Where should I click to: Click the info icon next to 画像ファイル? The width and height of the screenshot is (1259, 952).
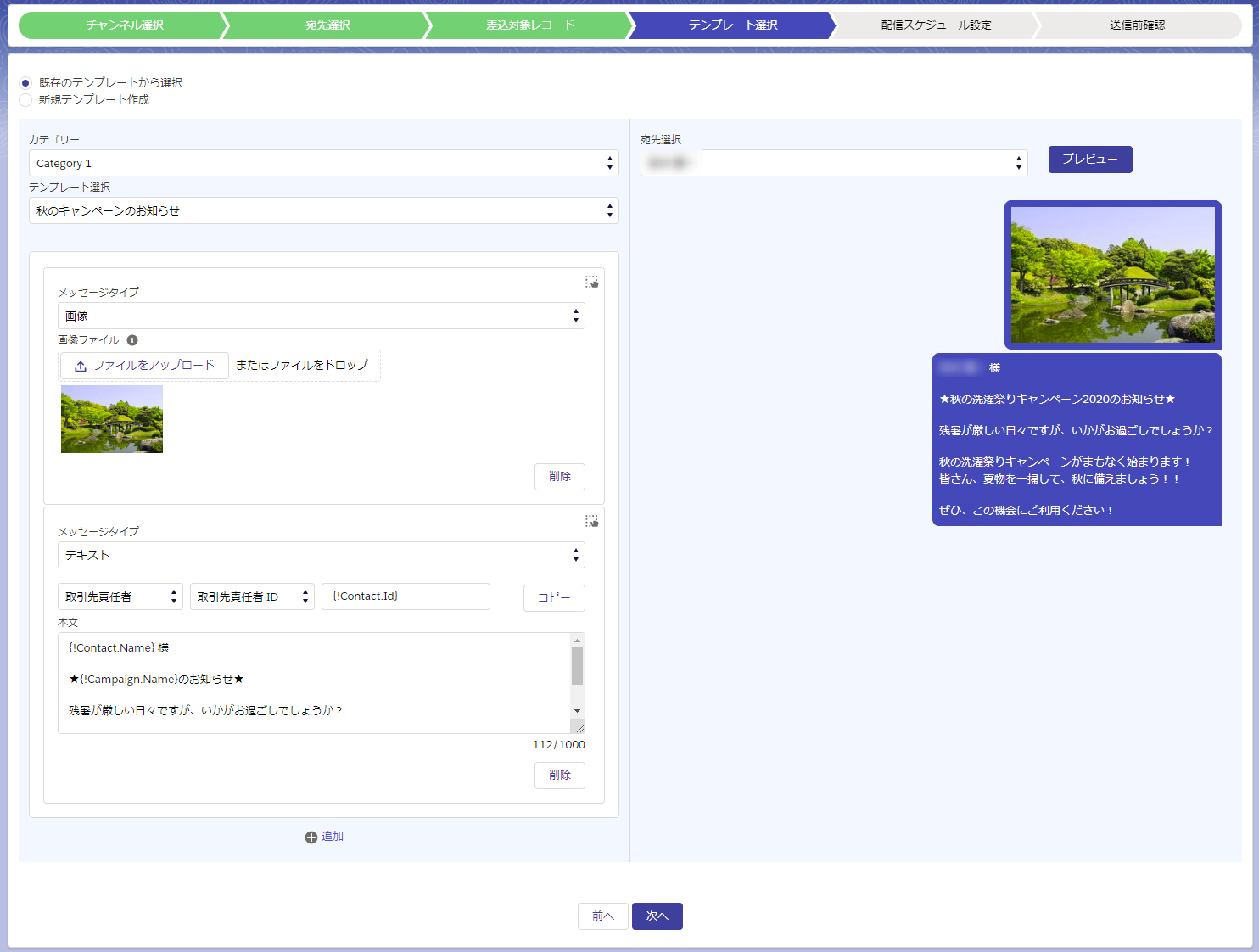(x=132, y=340)
